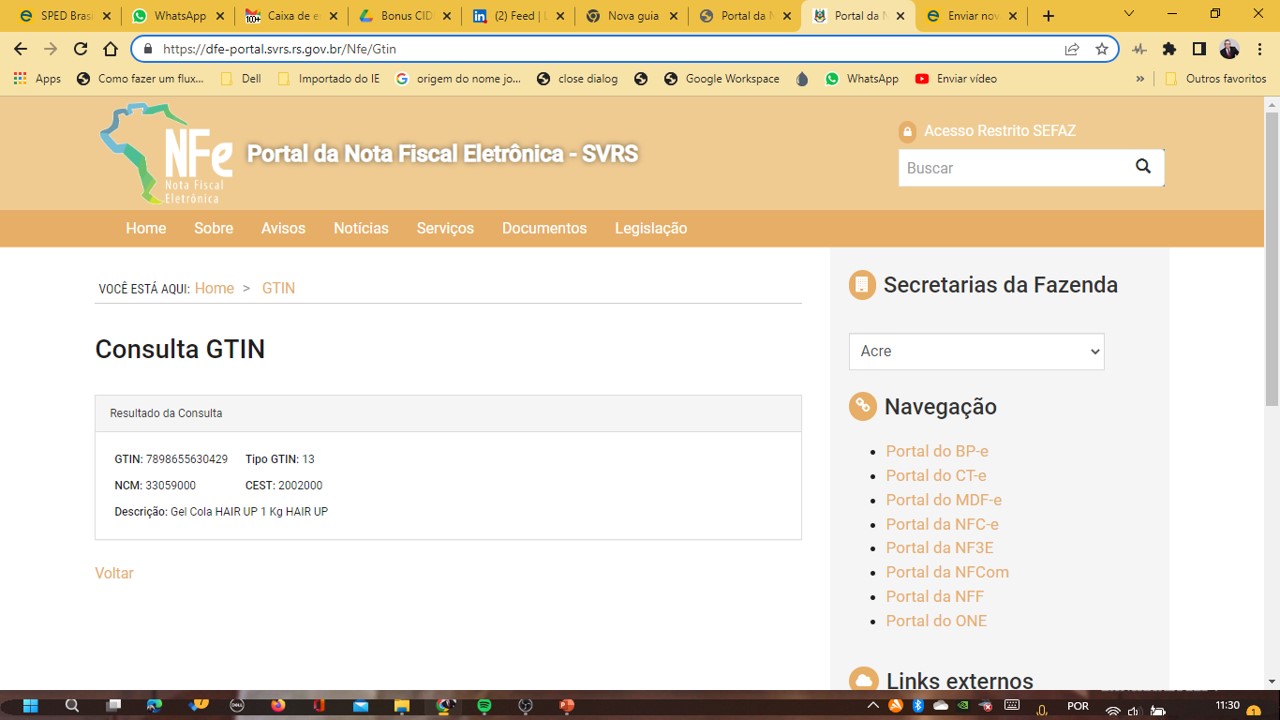Open the Extensions puzzle icon

[1169, 48]
